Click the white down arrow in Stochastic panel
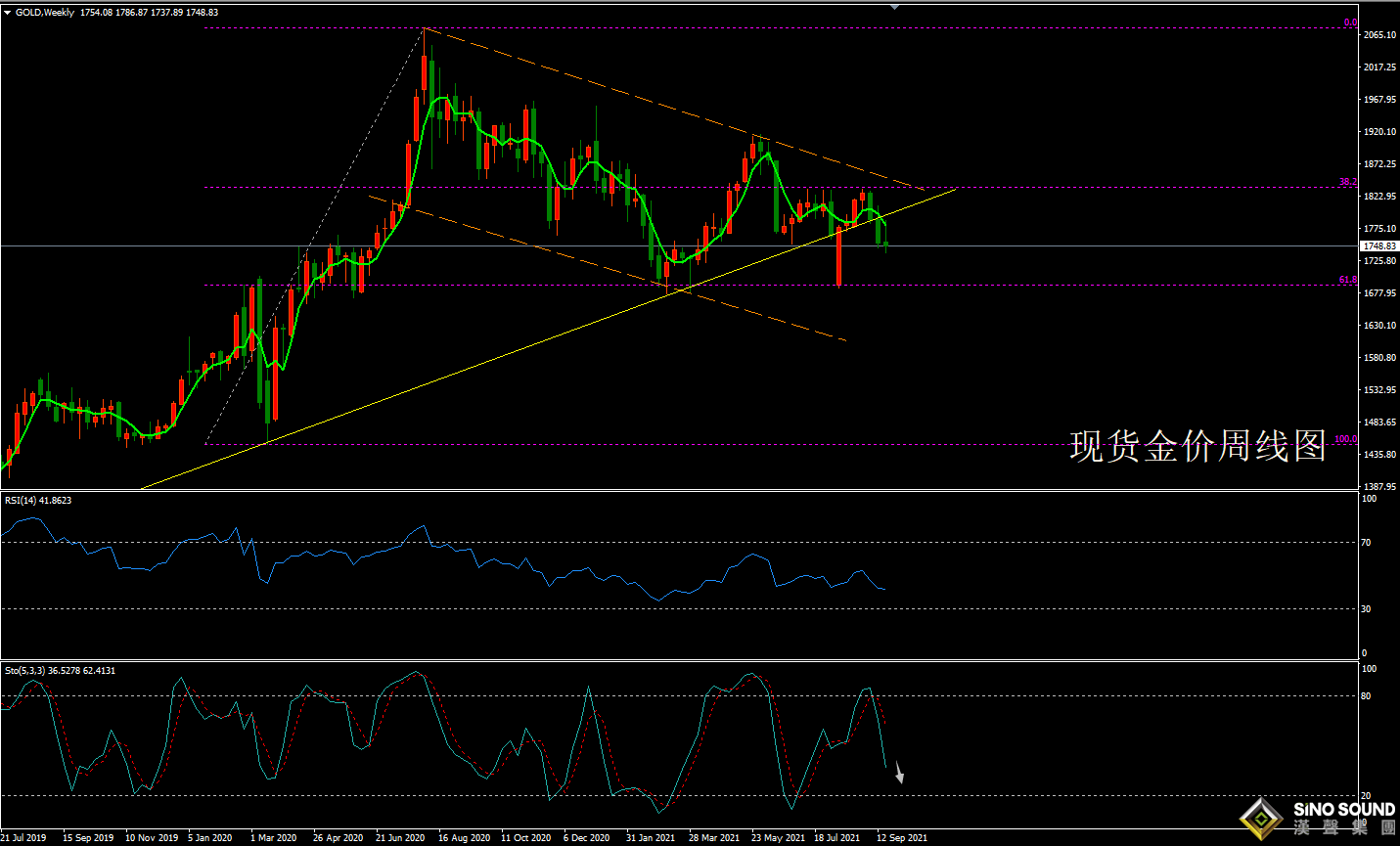1400x846 pixels. point(899,775)
